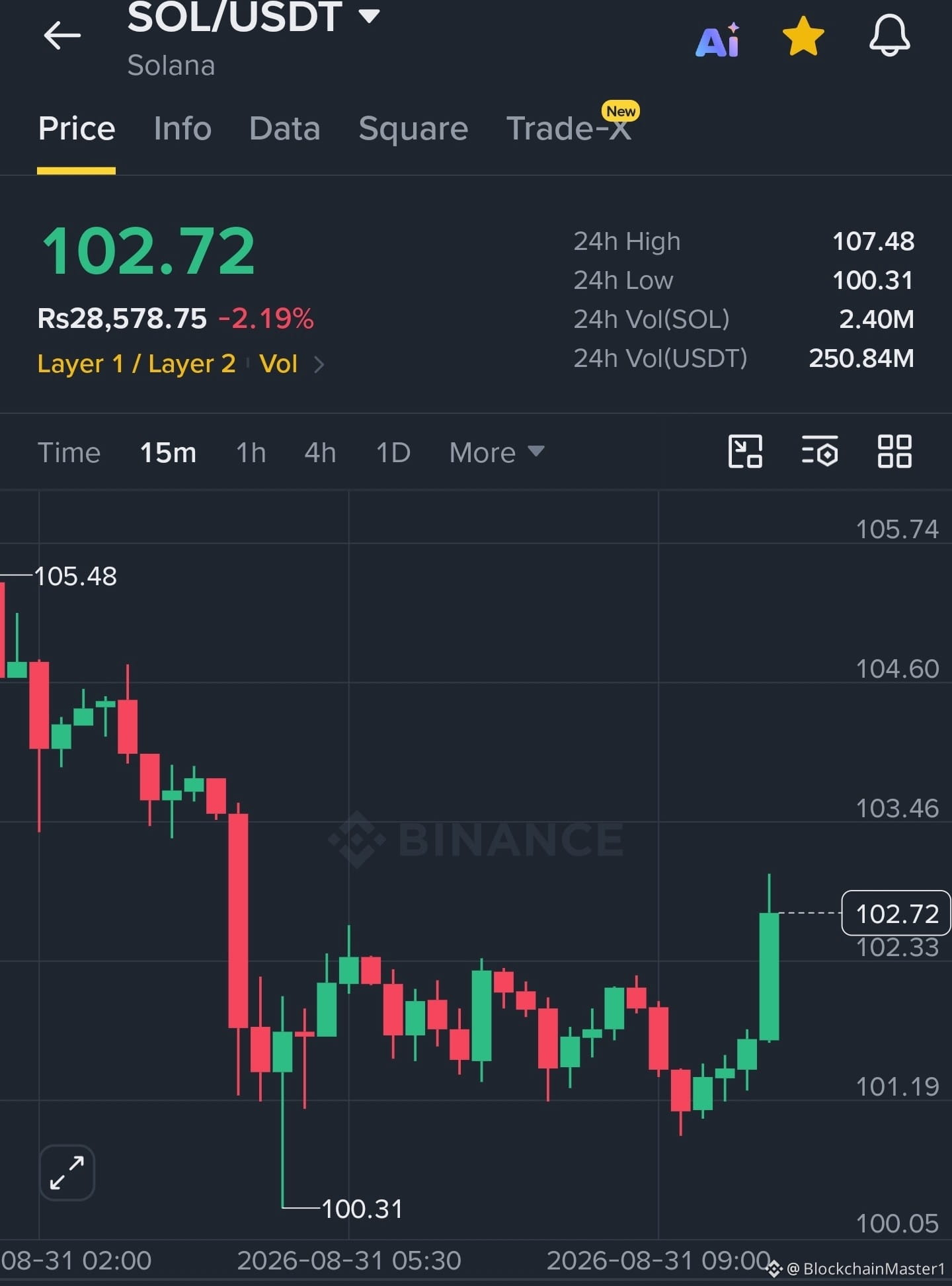Tap the 100.31 low marker on chart

(x=362, y=1209)
